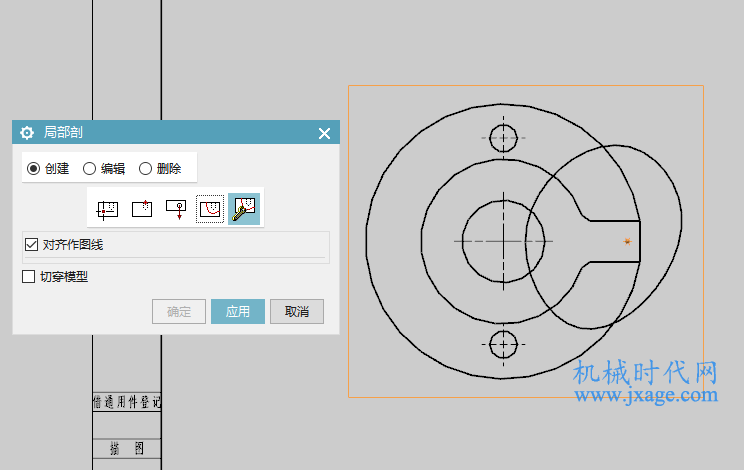The height and width of the screenshot is (470, 744).
Task: Click the 描图 title block cell
Action: [x=127, y=448]
